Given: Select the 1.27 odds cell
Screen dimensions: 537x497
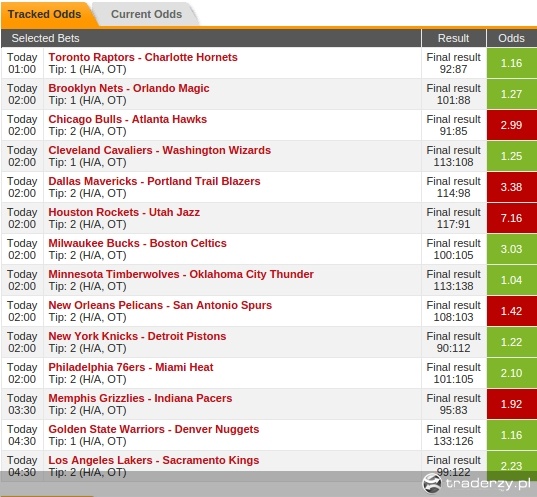Looking at the screenshot, I should tap(512, 94).
